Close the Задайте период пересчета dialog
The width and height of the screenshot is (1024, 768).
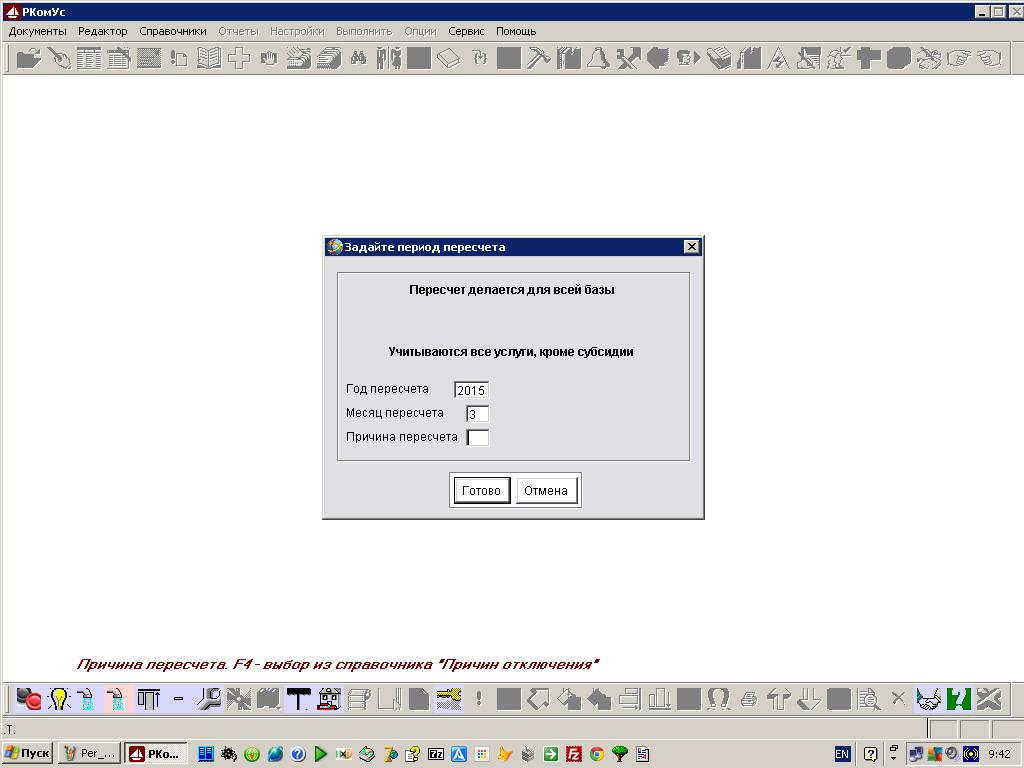[x=691, y=247]
